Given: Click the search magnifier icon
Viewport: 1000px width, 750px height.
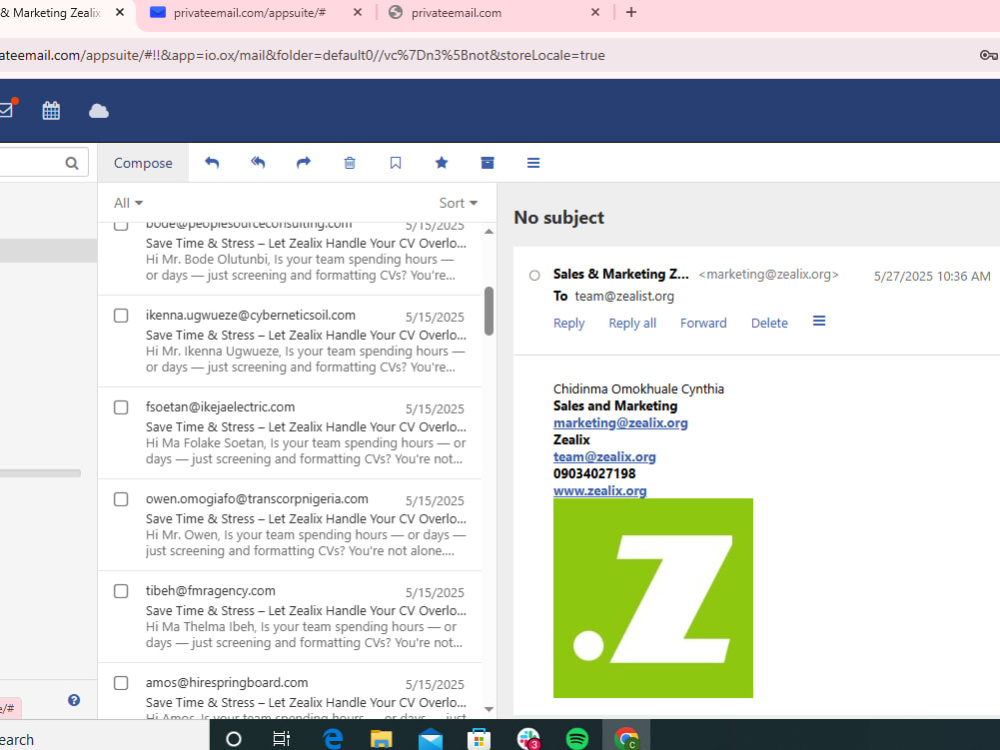Looking at the screenshot, I should pyautogui.click(x=72, y=163).
